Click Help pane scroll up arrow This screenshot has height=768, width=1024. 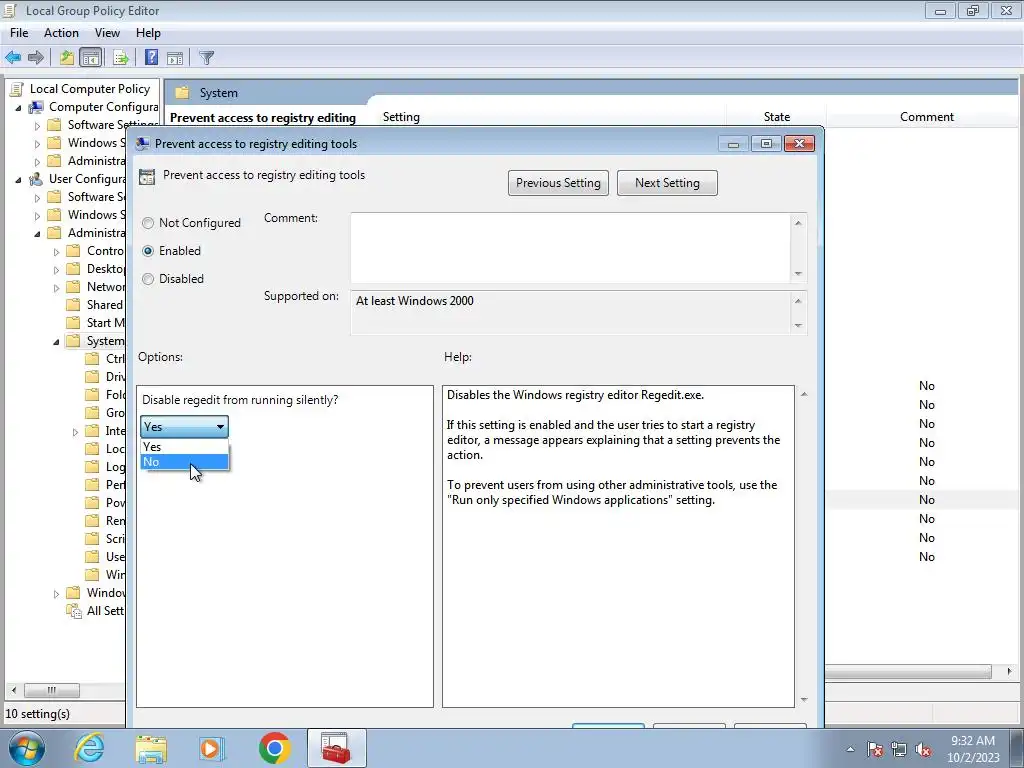(804, 394)
